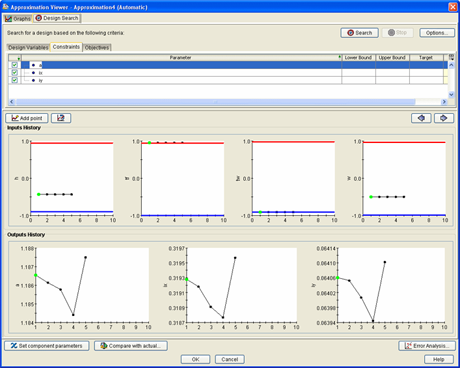This screenshot has height=368, width=460.
Task: Click the chart icon button beside Add point
Action: click(61, 118)
